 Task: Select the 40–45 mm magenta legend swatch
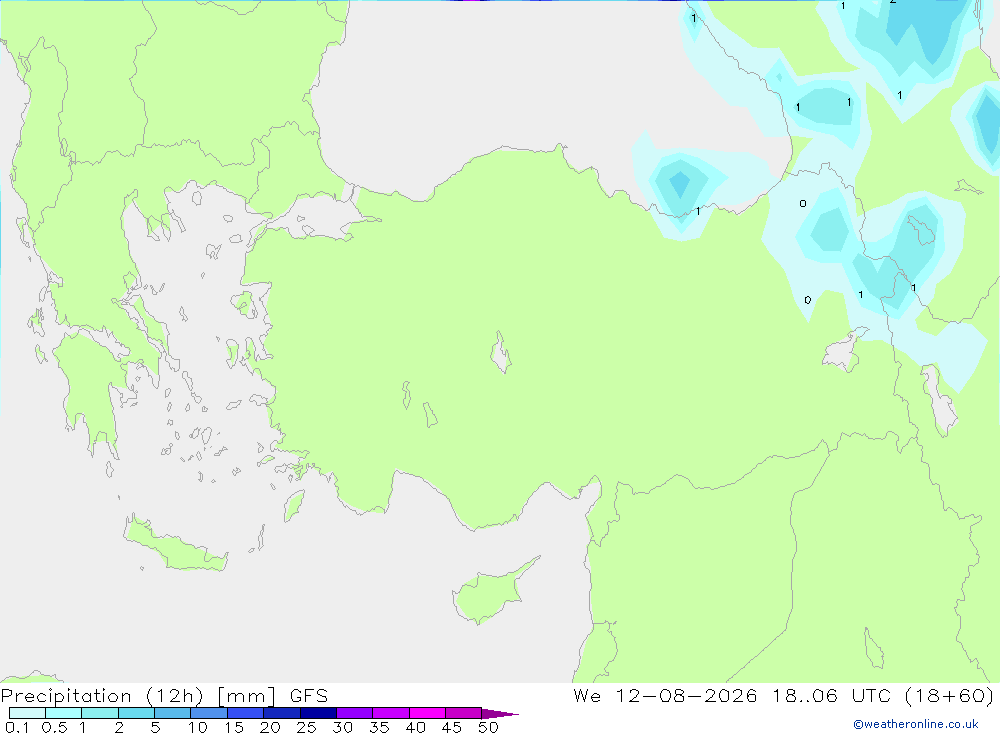(427, 713)
